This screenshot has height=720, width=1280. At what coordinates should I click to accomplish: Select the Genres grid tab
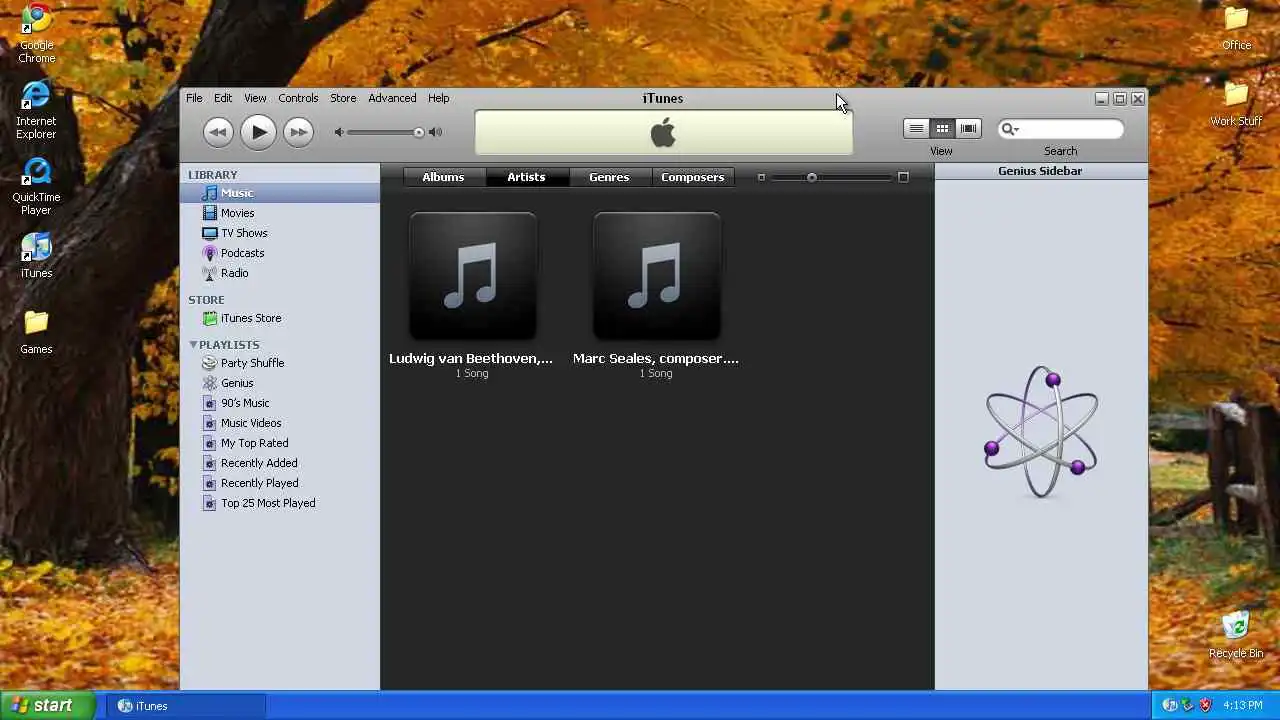pyautogui.click(x=609, y=177)
